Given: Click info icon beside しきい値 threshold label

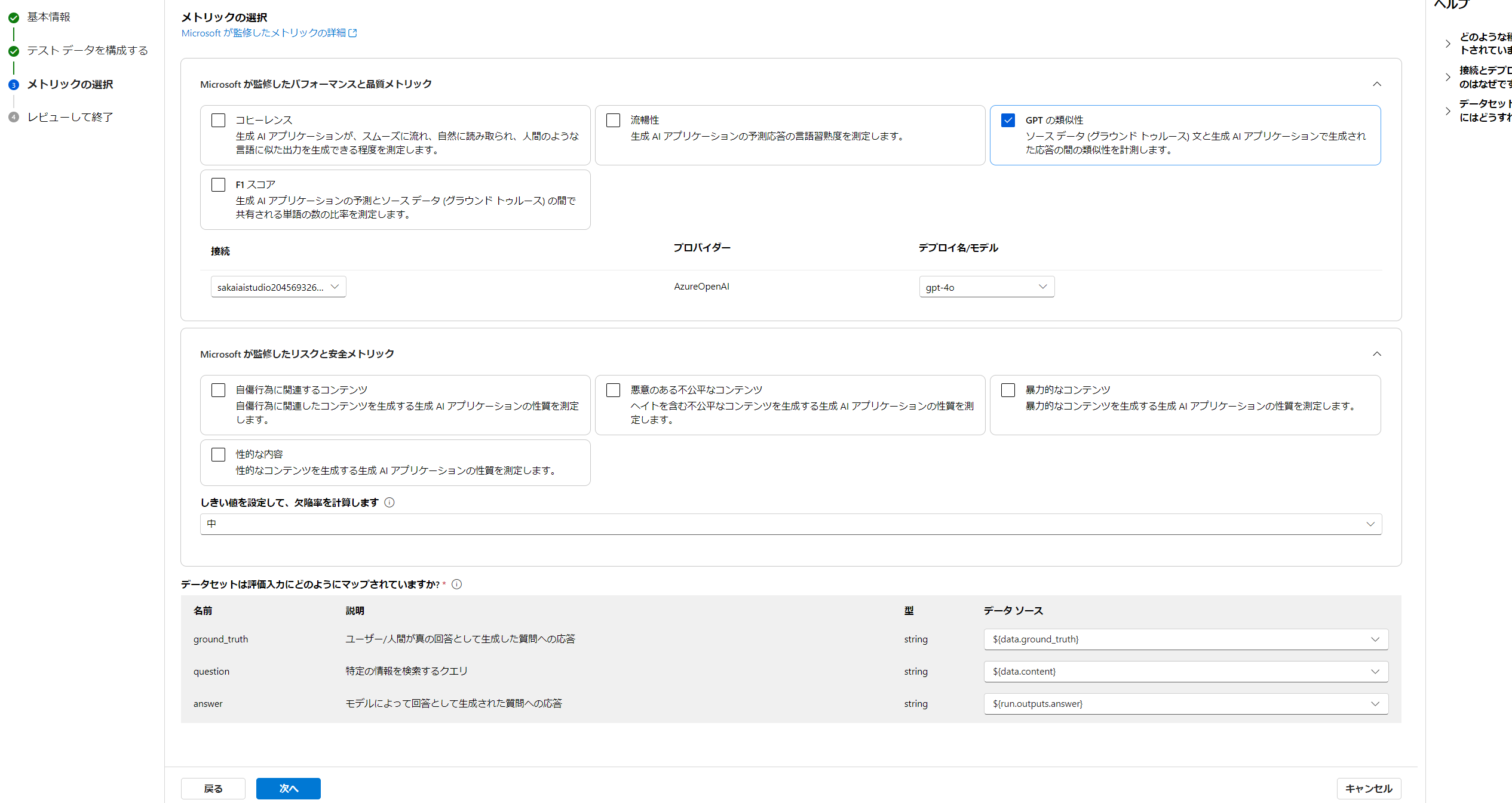Looking at the screenshot, I should click(x=389, y=503).
